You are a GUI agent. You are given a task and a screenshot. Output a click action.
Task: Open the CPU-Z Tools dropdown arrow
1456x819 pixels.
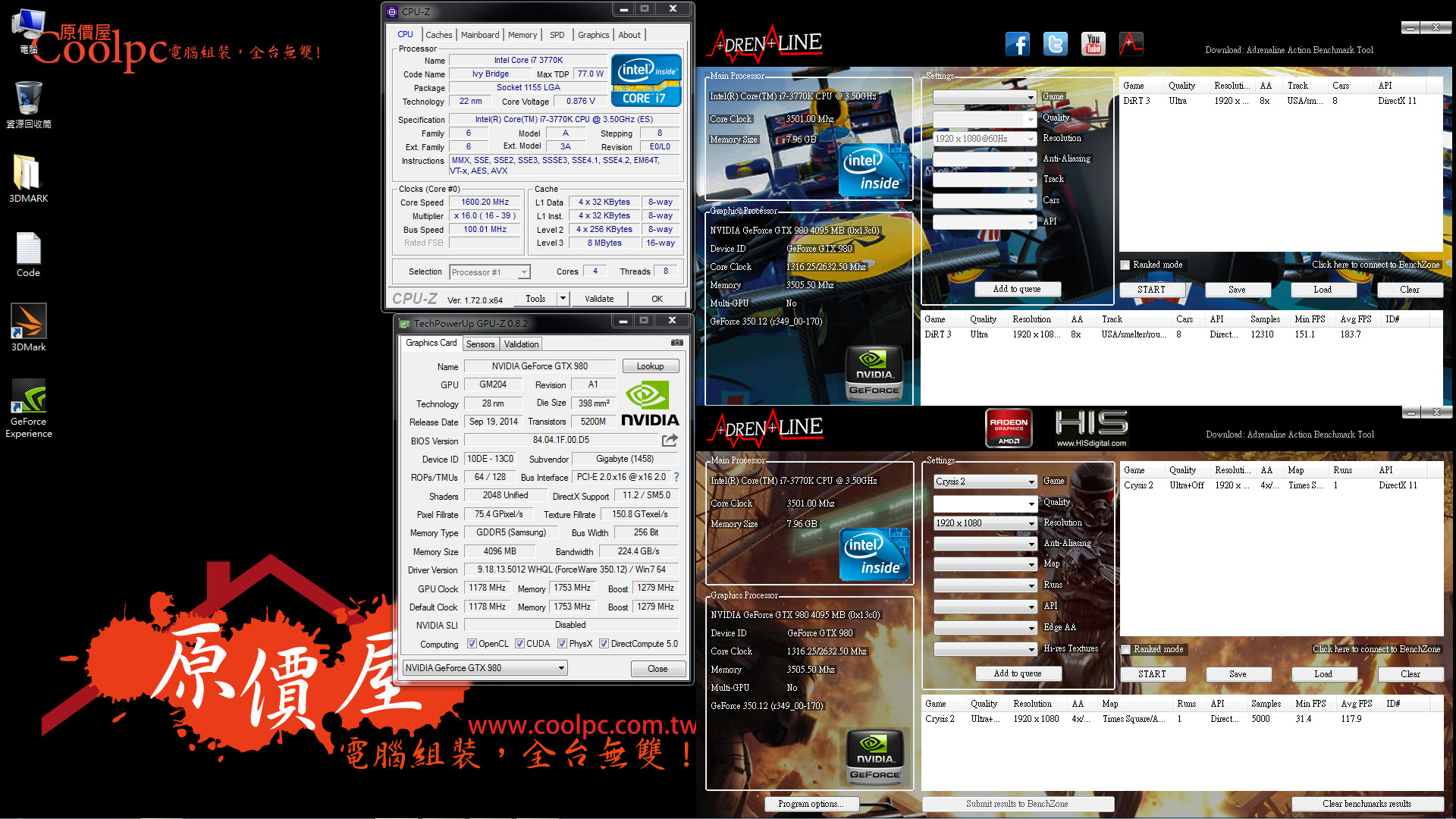click(563, 299)
